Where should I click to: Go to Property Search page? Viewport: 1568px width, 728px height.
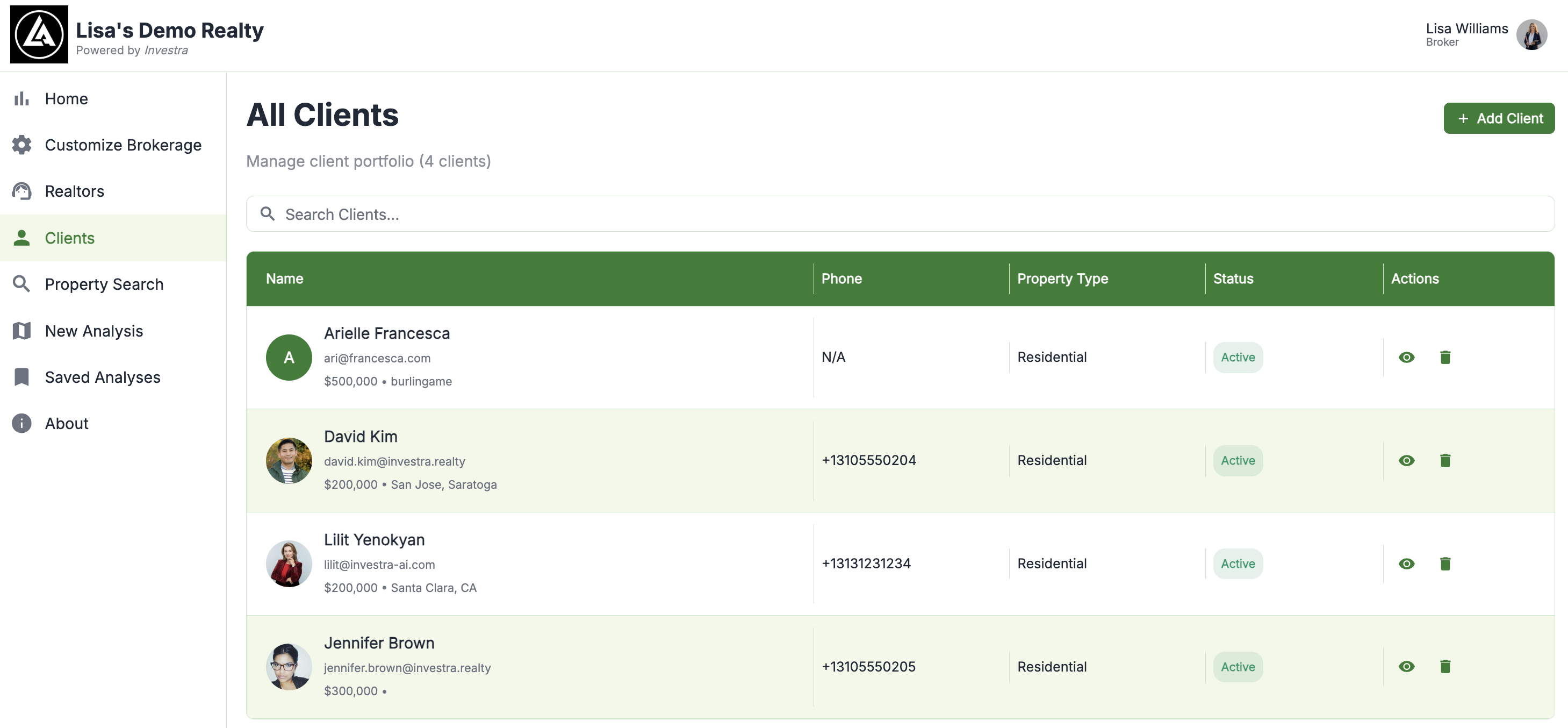104,284
